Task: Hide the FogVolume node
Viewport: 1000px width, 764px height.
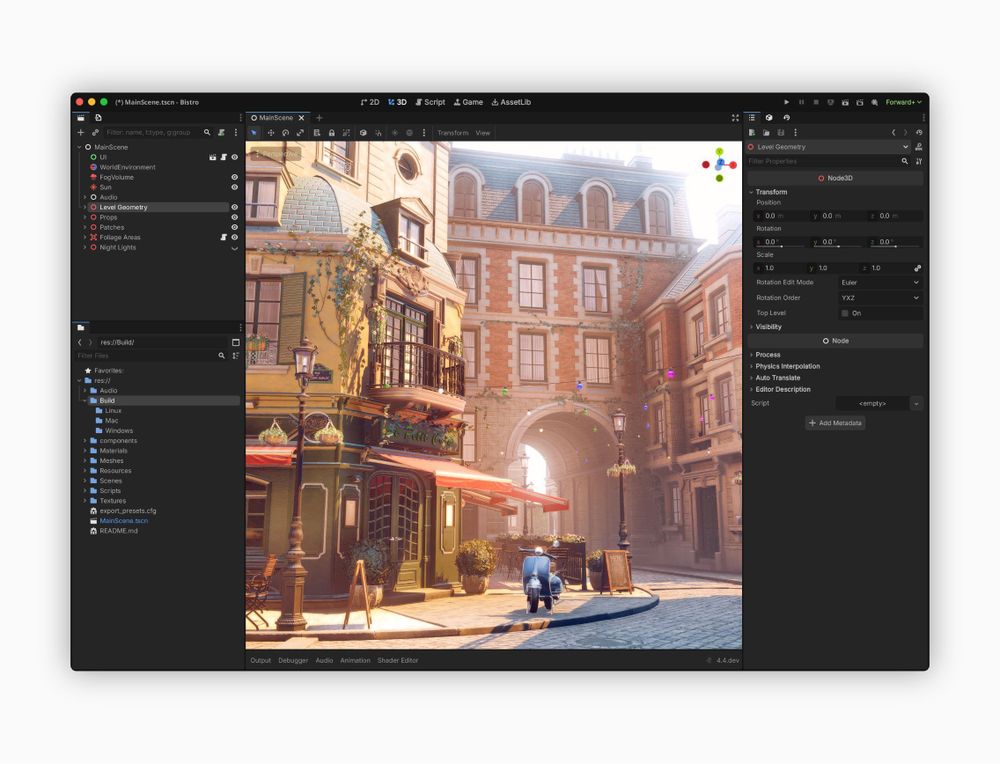Action: pos(235,177)
